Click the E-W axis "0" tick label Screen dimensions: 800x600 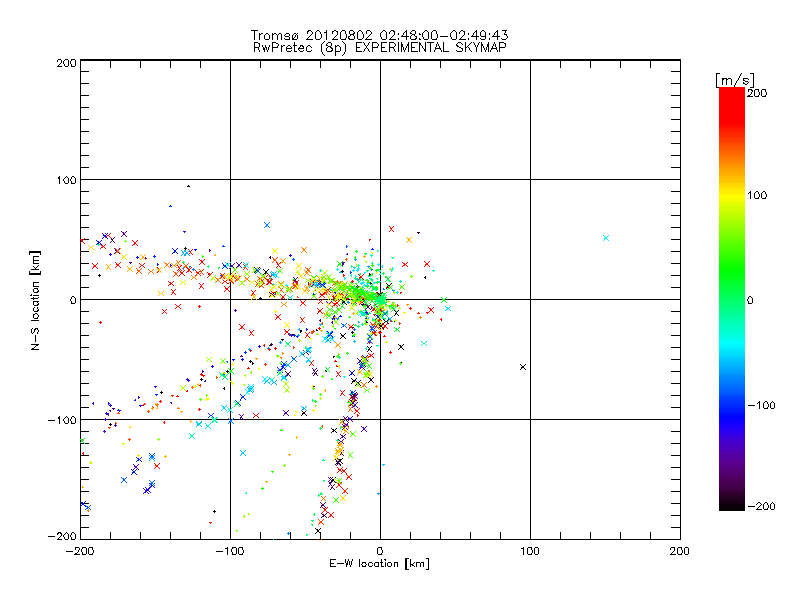380,551
